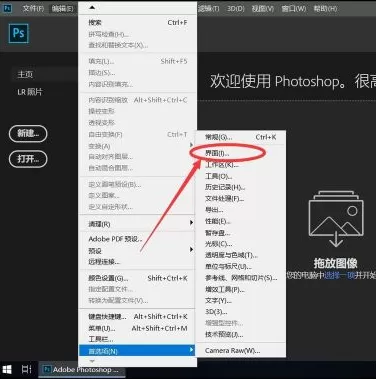Image resolution: width=376 pixels, height=379 pixels.
Task: Open 颜色设置(G)... dialog
Action: pos(137,278)
